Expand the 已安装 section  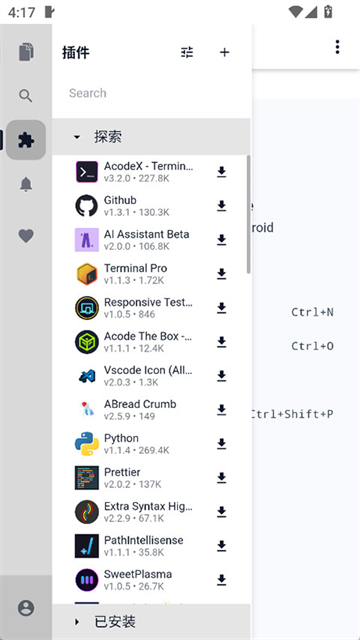click(151, 622)
